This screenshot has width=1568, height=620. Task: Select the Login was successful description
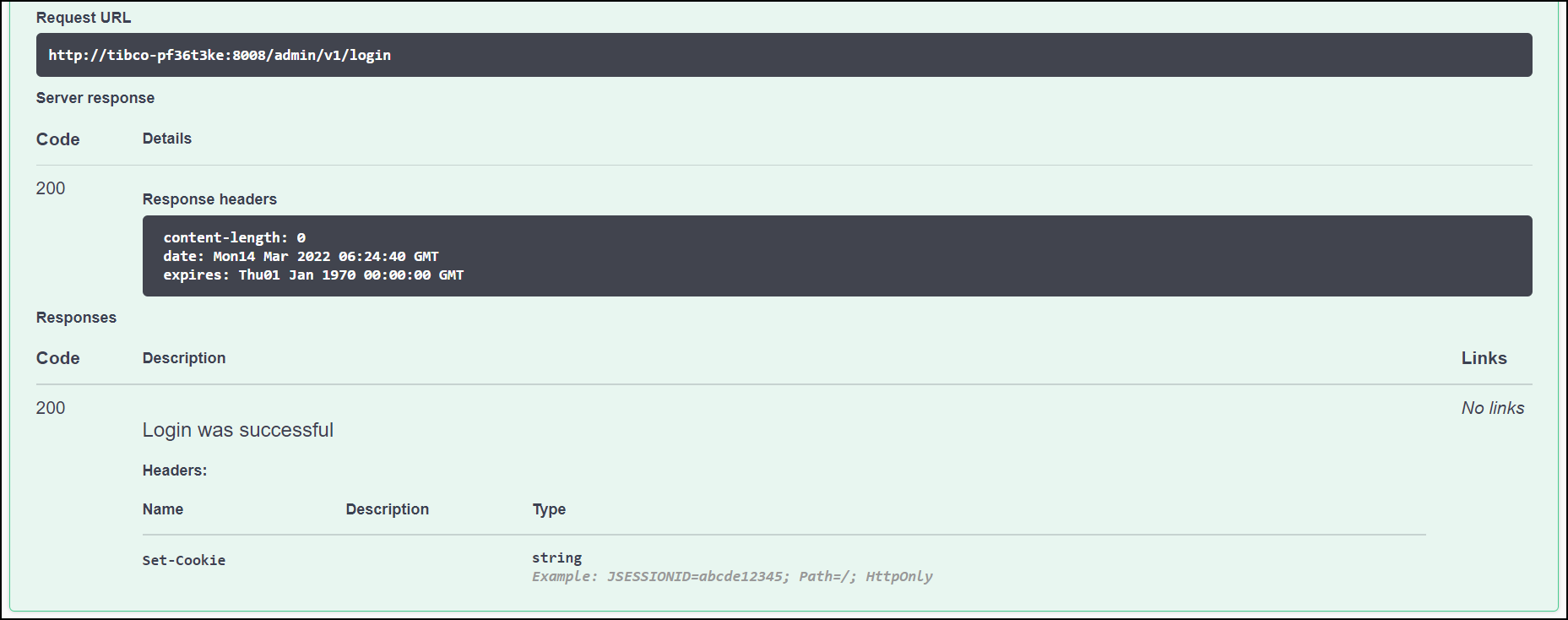tap(238, 430)
